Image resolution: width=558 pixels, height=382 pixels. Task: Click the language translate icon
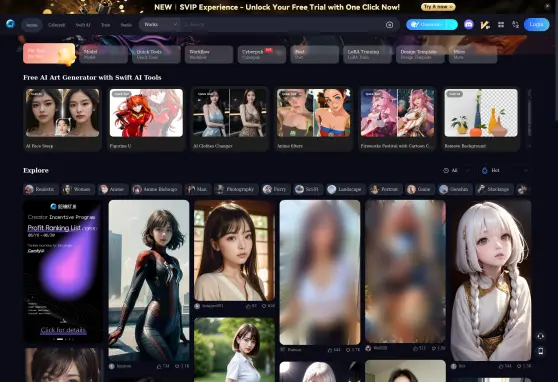click(x=515, y=25)
